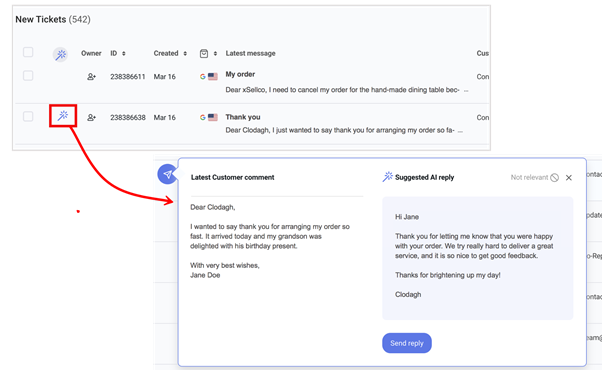Screen dimensions: 602x370
Task: Click the Suggested AI reply heading
Action: [x=424, y=177]
